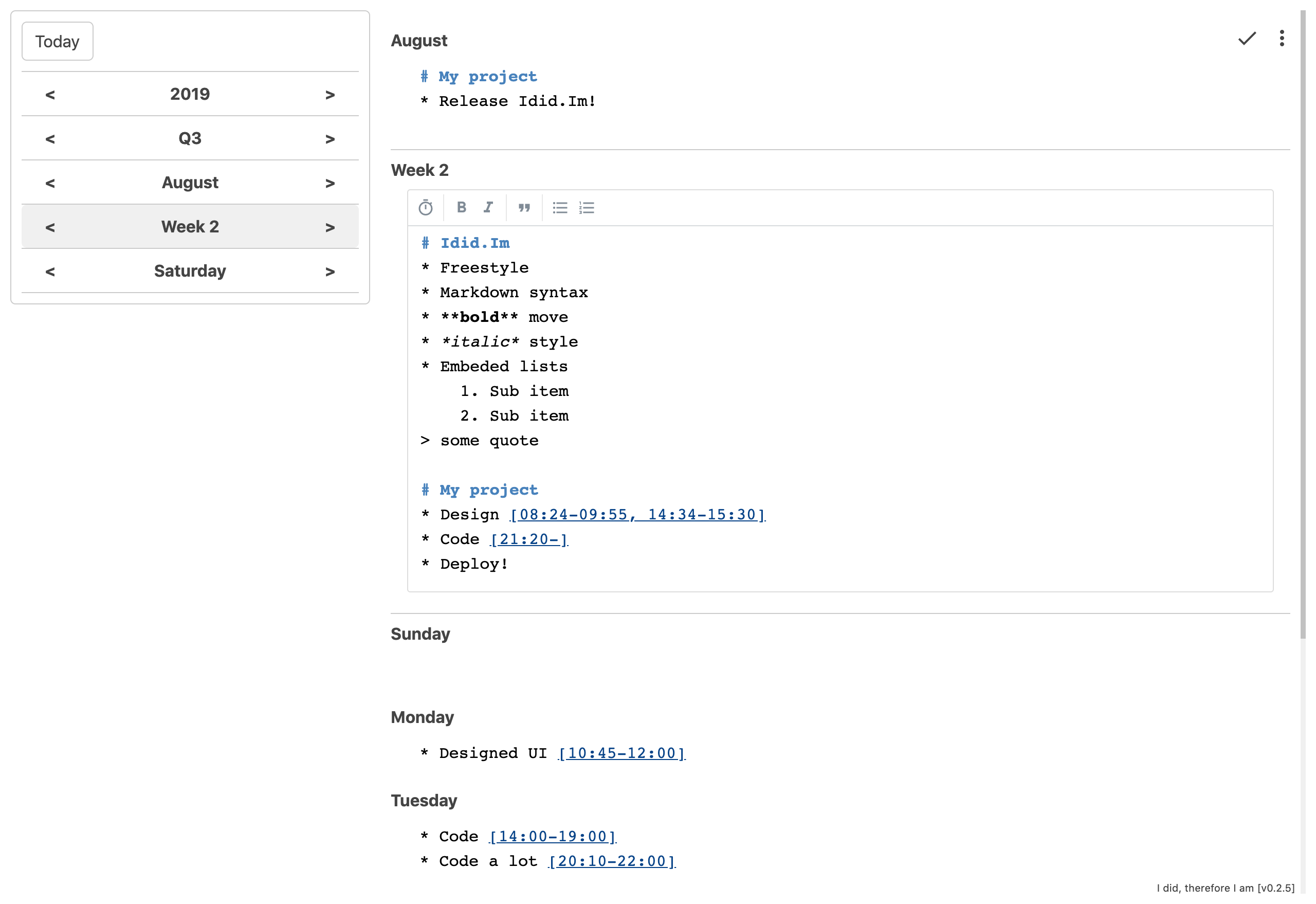Go to previous year before 2019

[50, 95]
